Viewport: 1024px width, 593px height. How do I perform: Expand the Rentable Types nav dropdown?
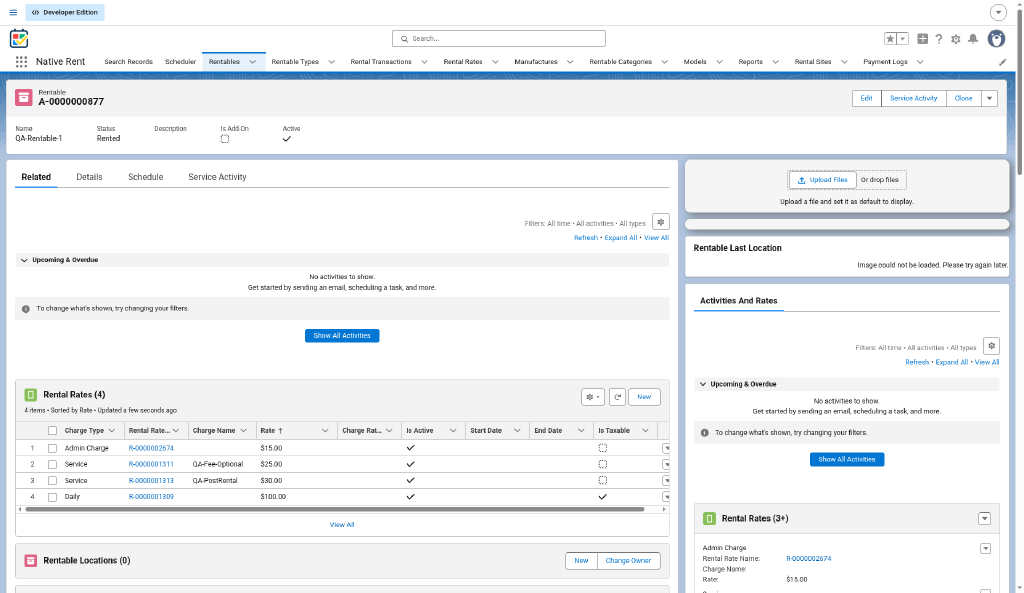(332, 62)
